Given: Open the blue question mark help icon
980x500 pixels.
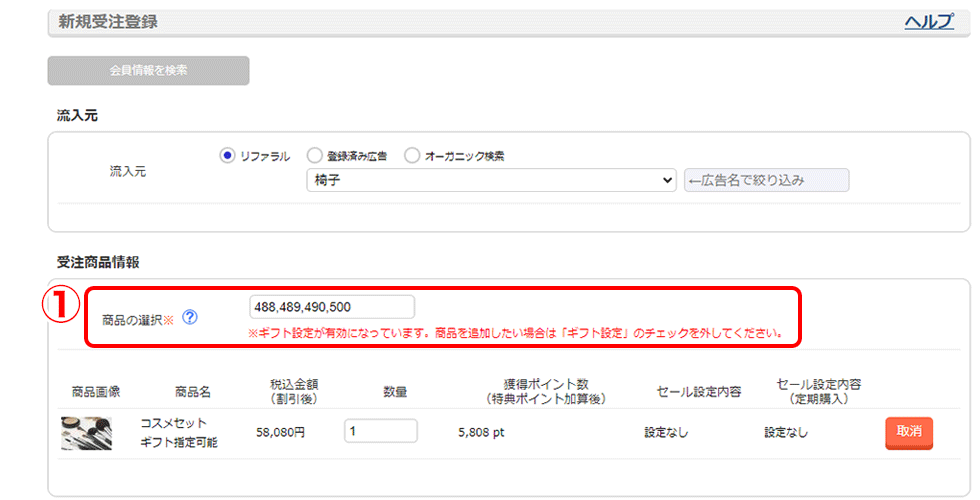Looking at the screenshot, I should (x=190, y=318).
